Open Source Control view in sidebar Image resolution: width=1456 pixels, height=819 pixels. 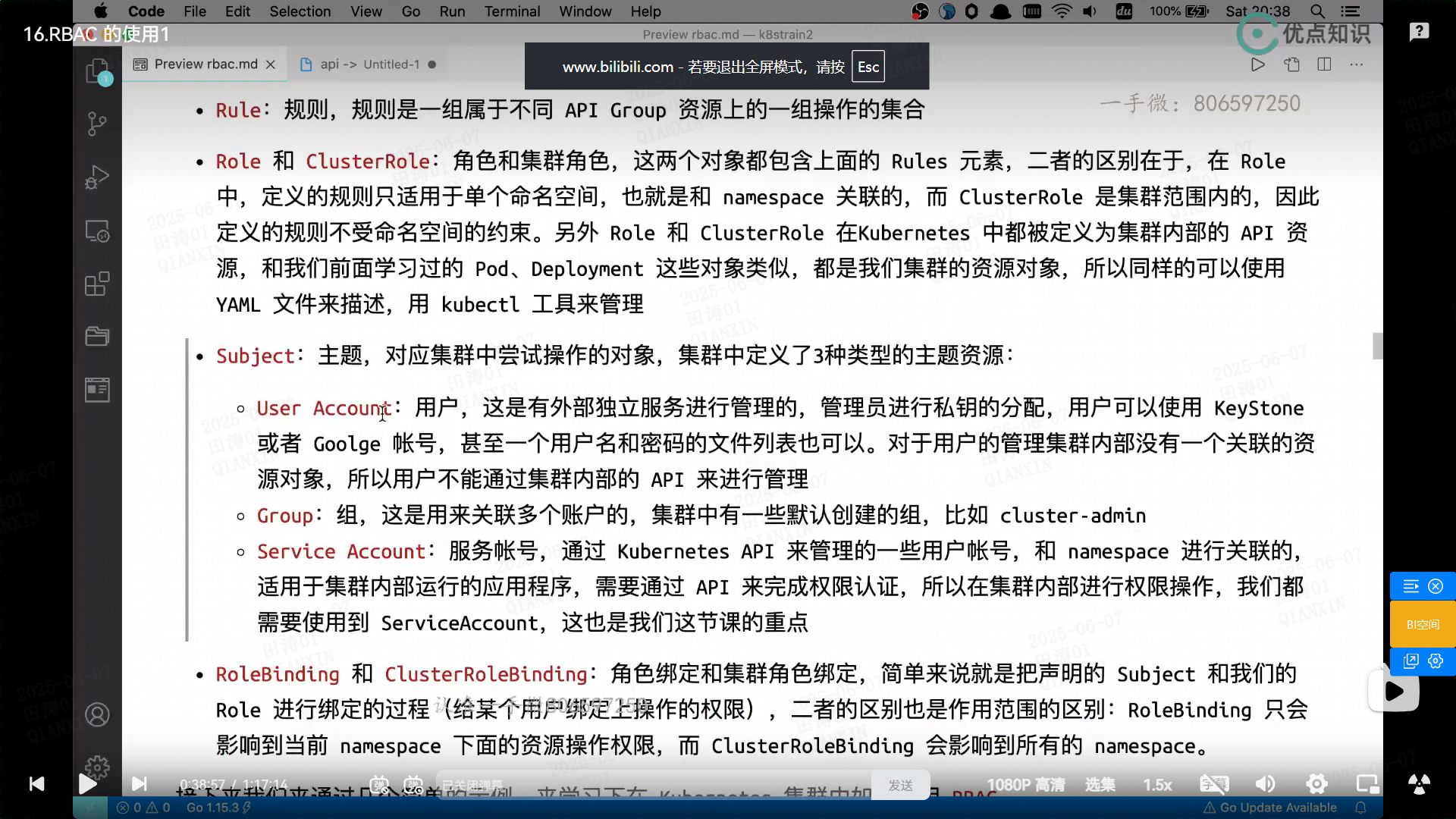(97, 124)
